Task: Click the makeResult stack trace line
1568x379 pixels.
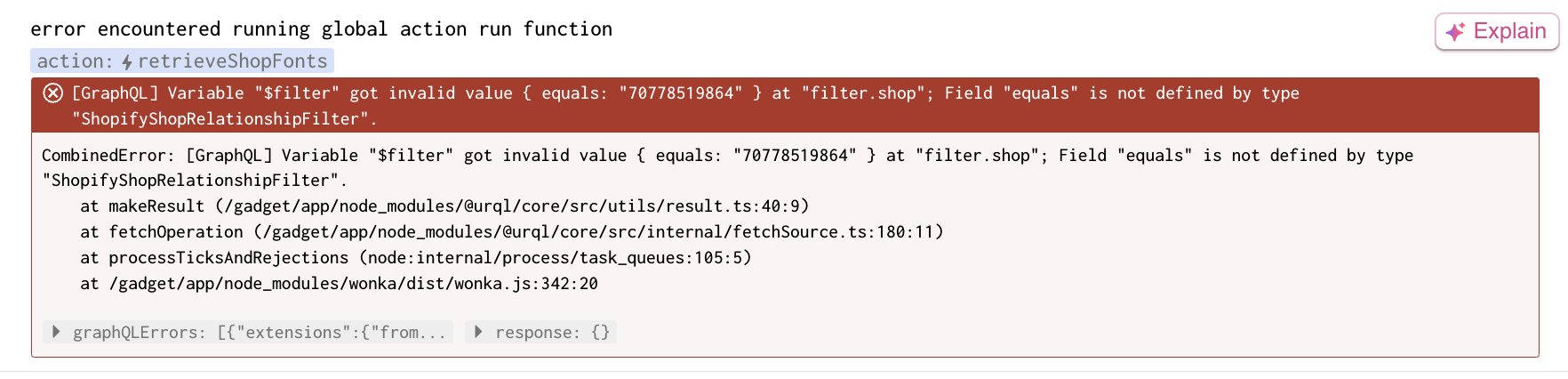Action: [444, 206]
